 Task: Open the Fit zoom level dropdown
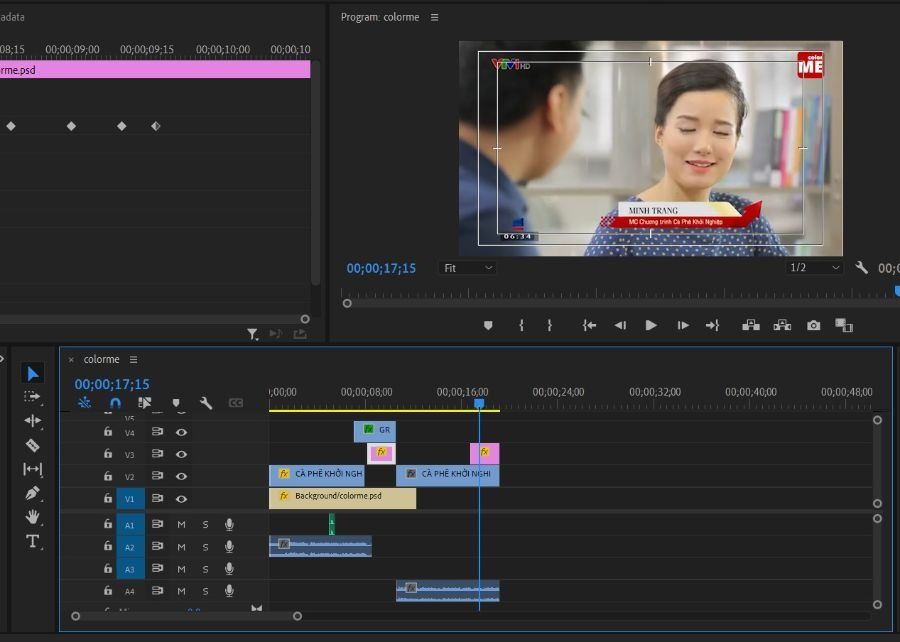[468, 268]
